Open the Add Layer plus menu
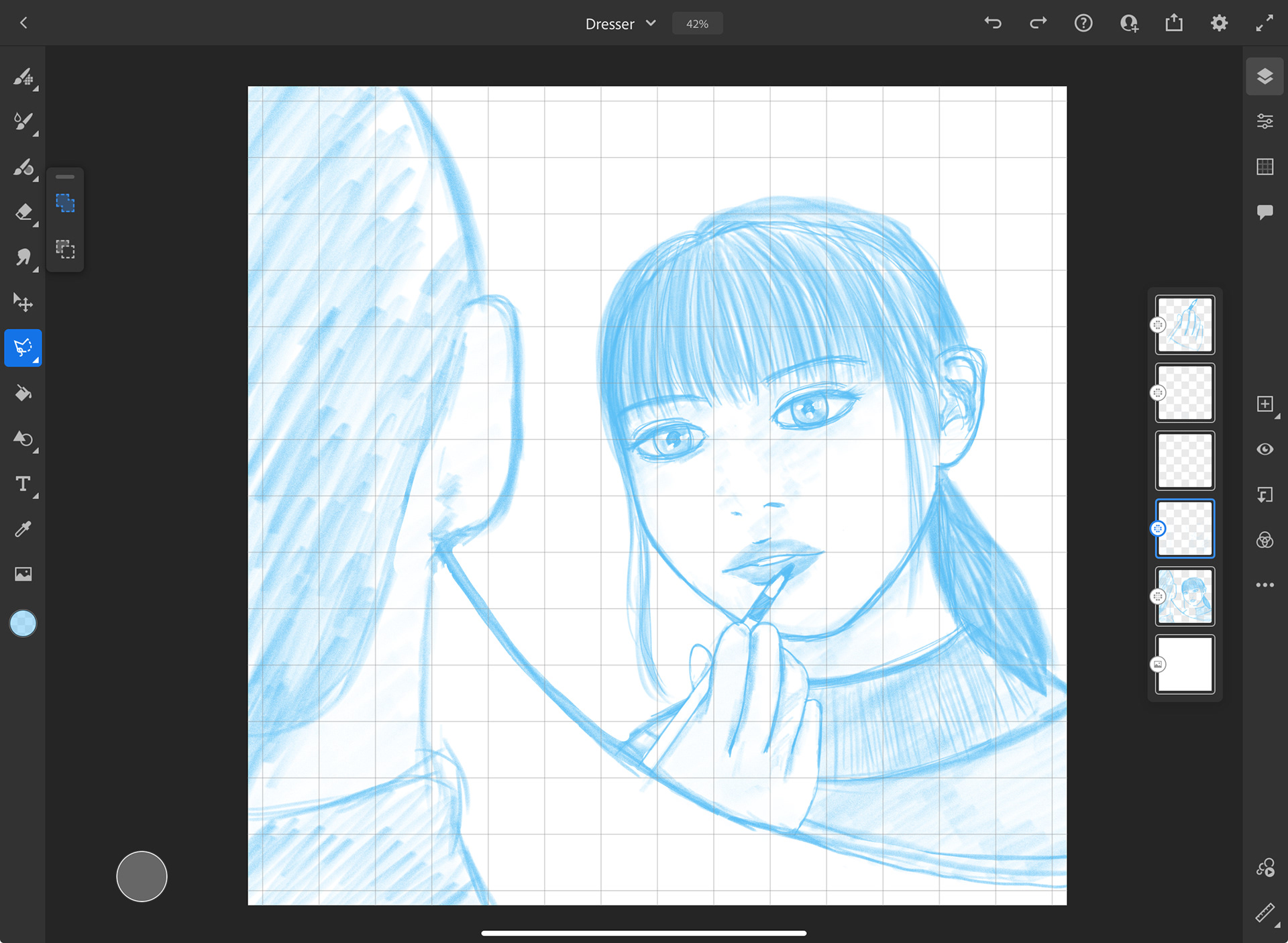 tap(1265, 404)
